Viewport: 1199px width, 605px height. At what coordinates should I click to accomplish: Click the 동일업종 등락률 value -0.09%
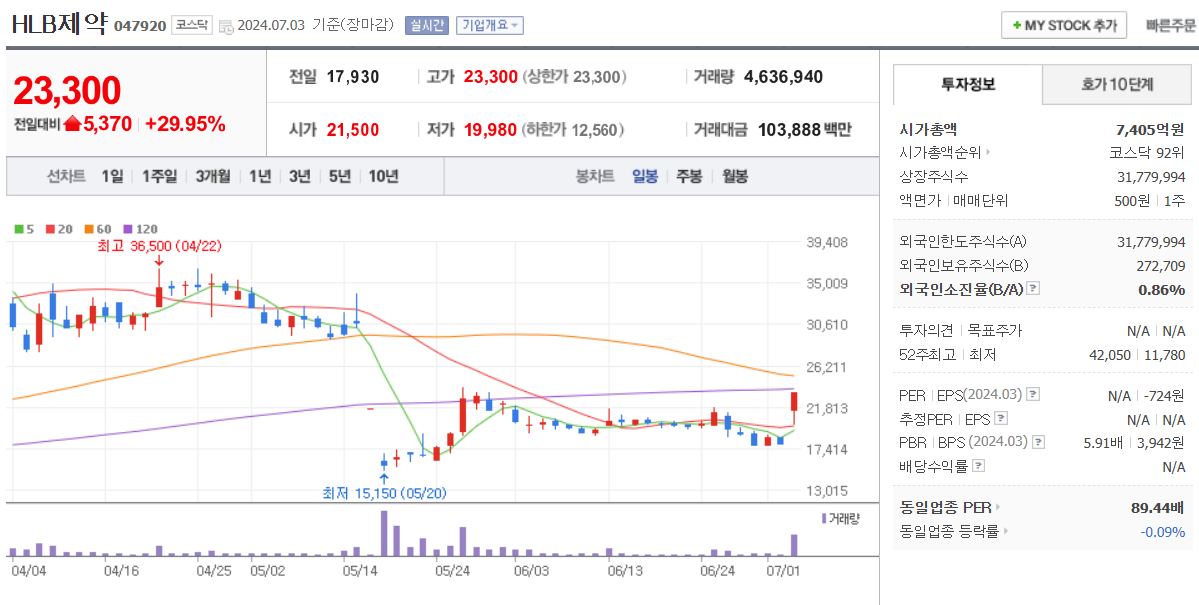(x=1162, y=531)
